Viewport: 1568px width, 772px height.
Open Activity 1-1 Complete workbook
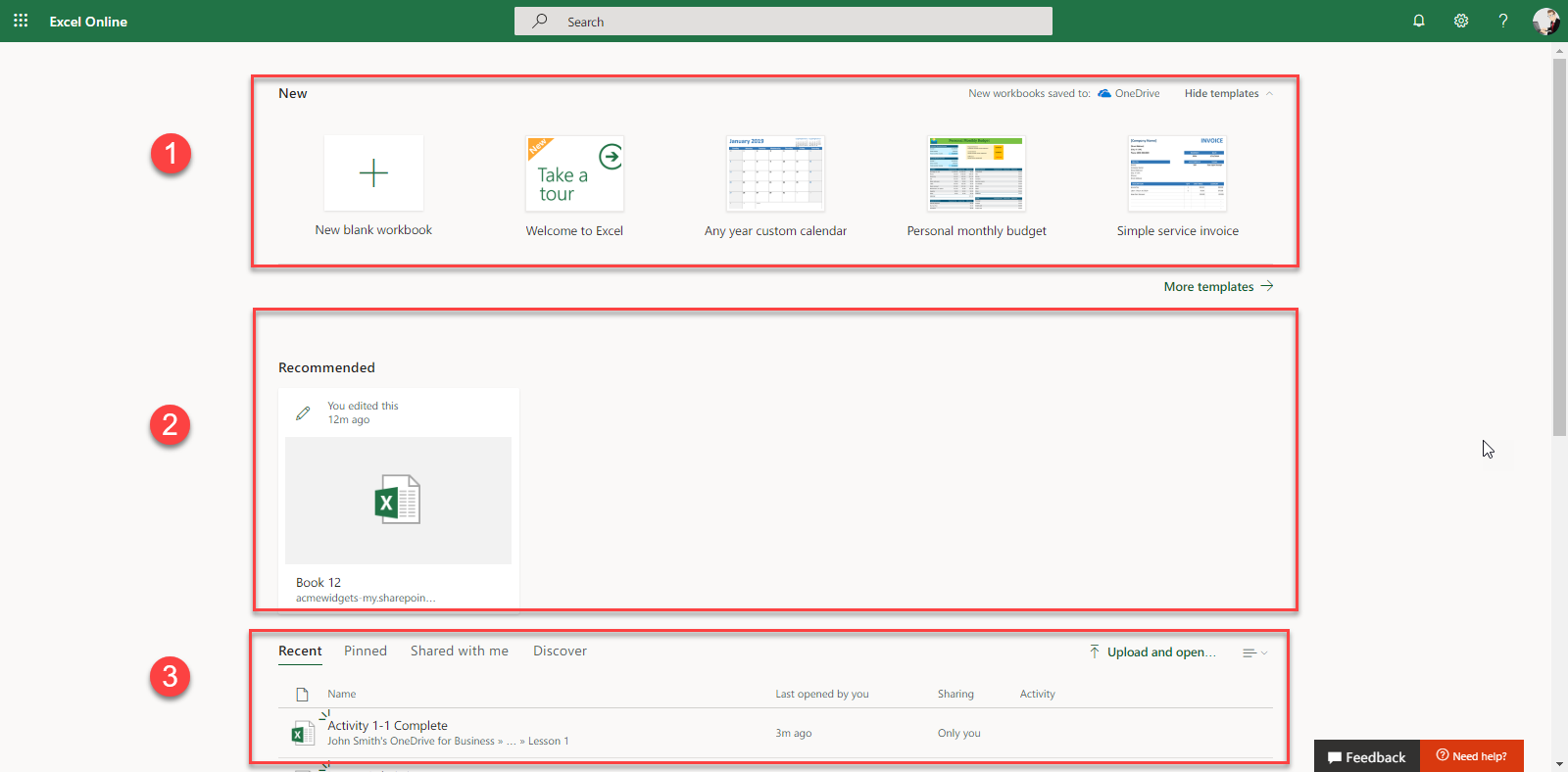pyautogui.click(x=387, y=725)
